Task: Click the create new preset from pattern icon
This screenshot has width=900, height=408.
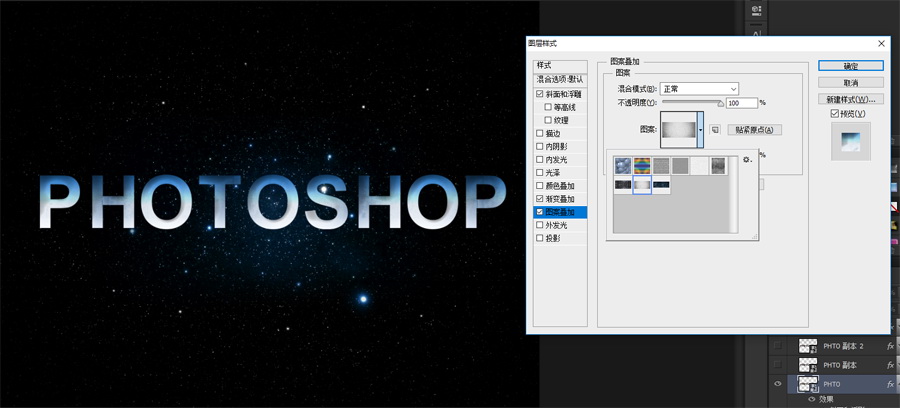Action: (x=715, y=130)
